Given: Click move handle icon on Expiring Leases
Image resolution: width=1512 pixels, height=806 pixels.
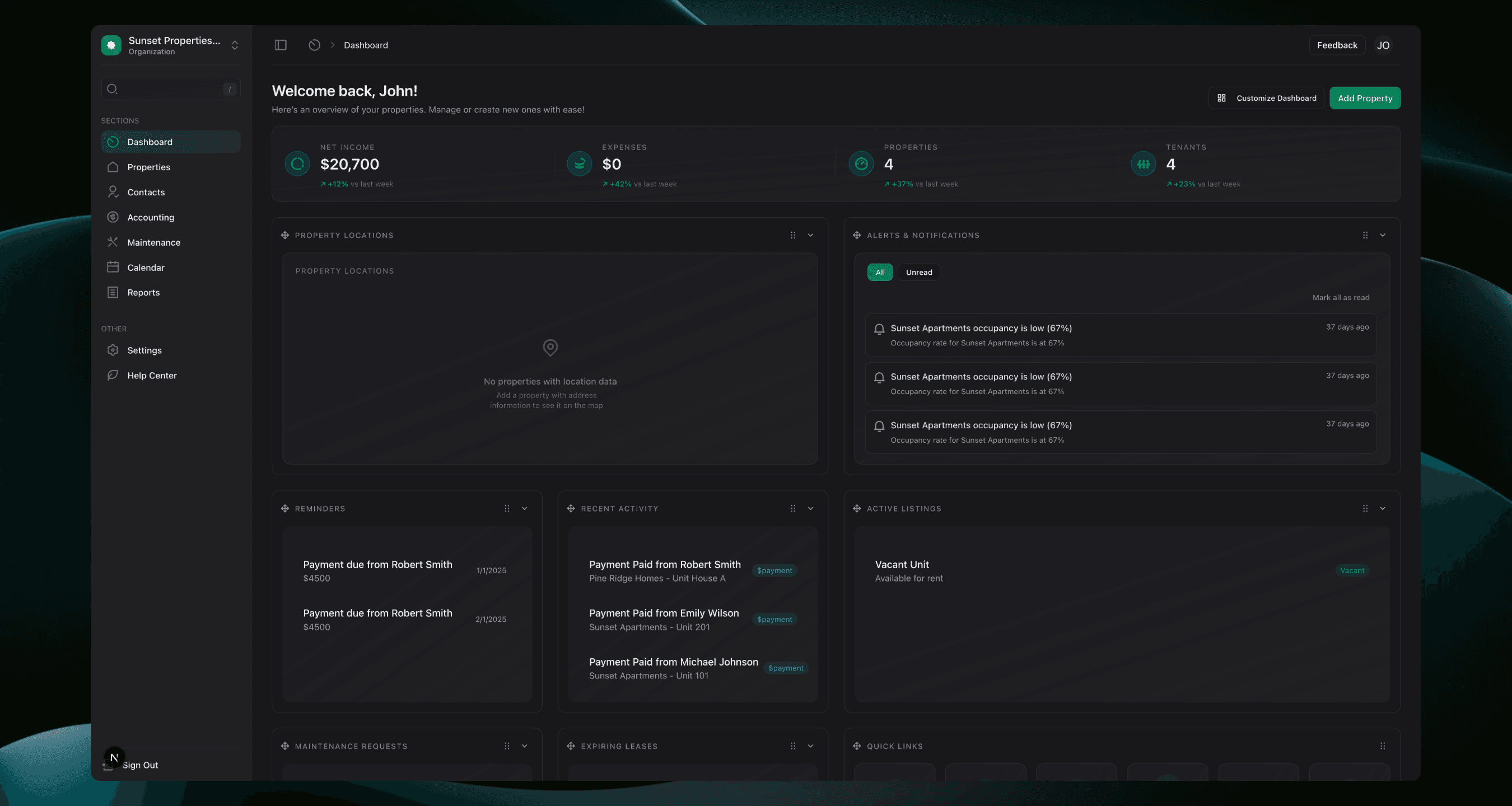Looking at the screenshot, I should [571, 746].
